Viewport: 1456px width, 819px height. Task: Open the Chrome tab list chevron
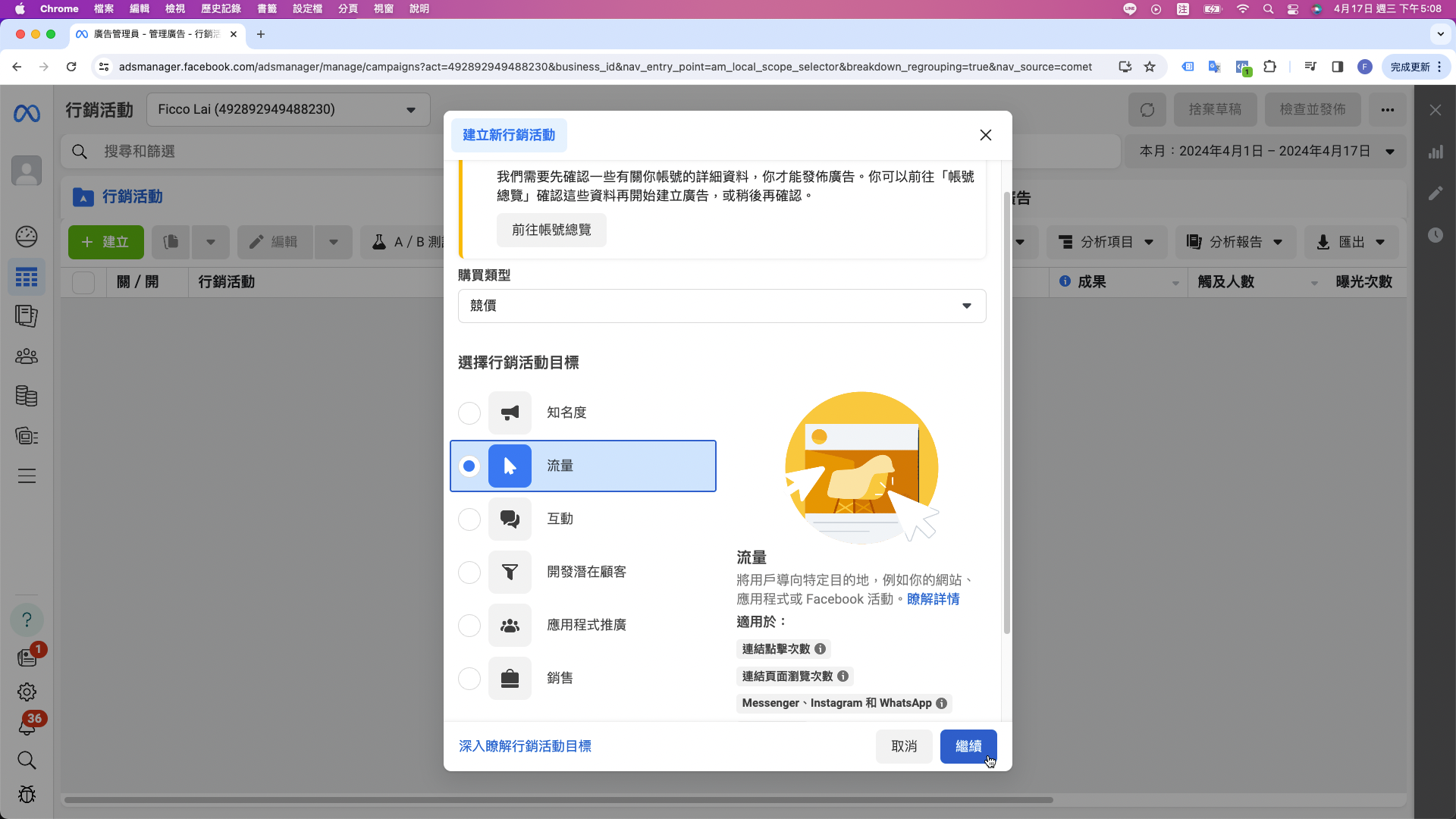click(x=1440, y=34)
